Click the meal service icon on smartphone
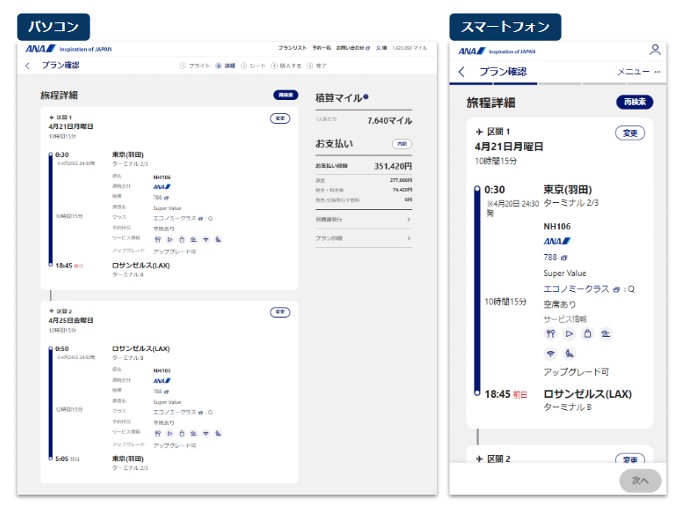 click(551, 334)
